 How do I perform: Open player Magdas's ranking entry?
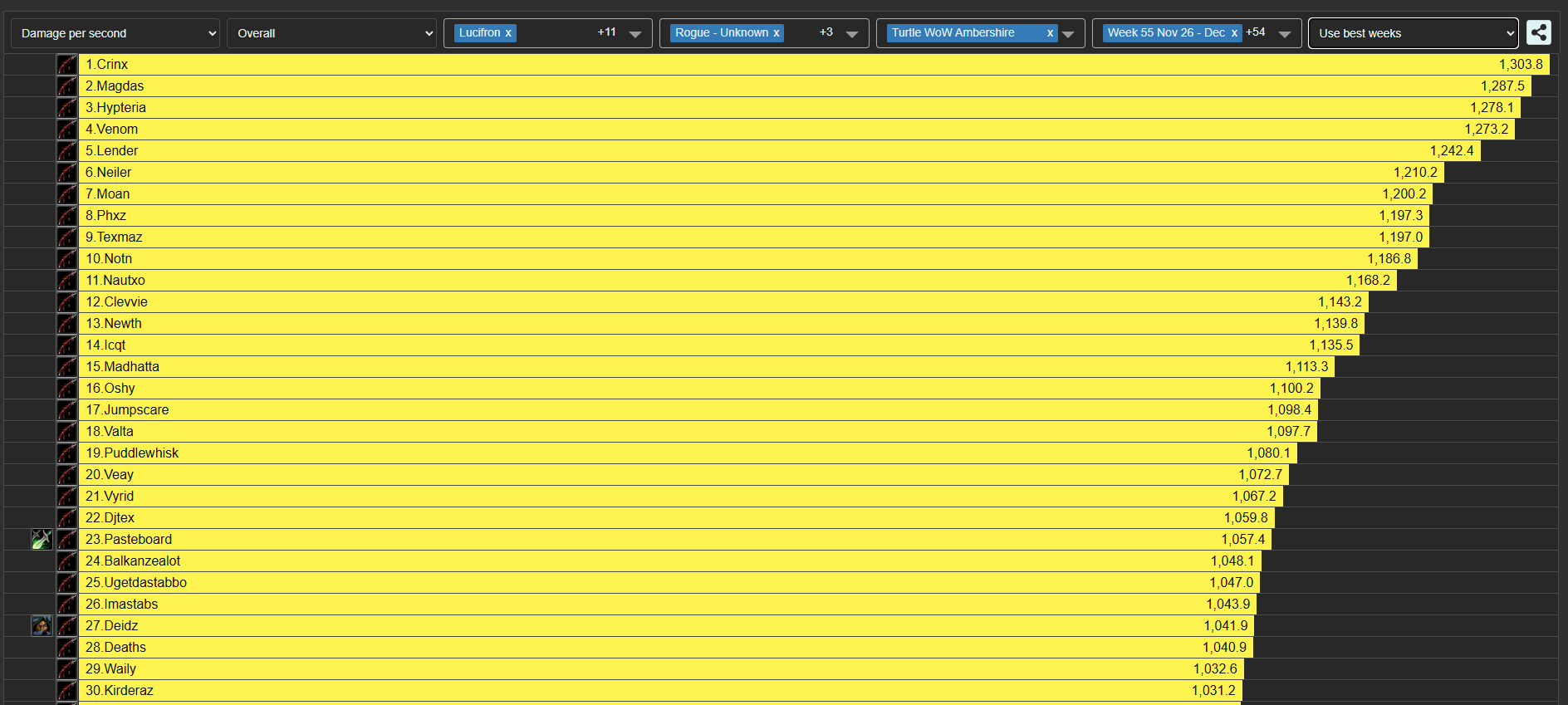point(805,86)
